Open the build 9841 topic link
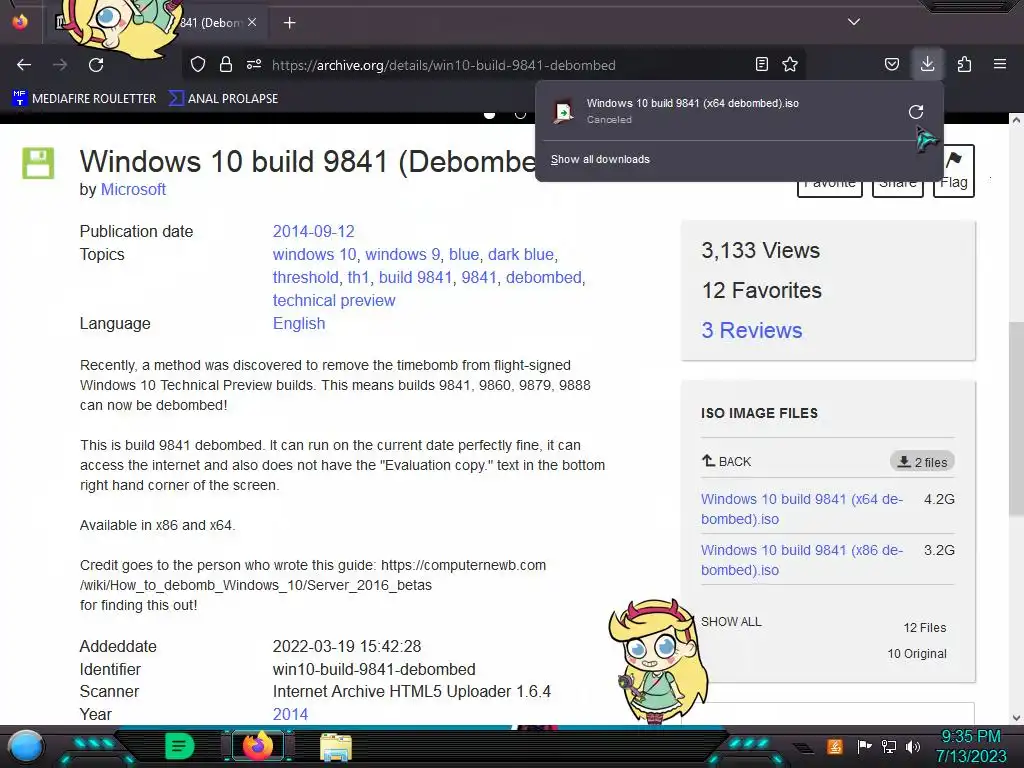Image resolution: width=1024 pixels, height=768 pixels. point(415,277)
